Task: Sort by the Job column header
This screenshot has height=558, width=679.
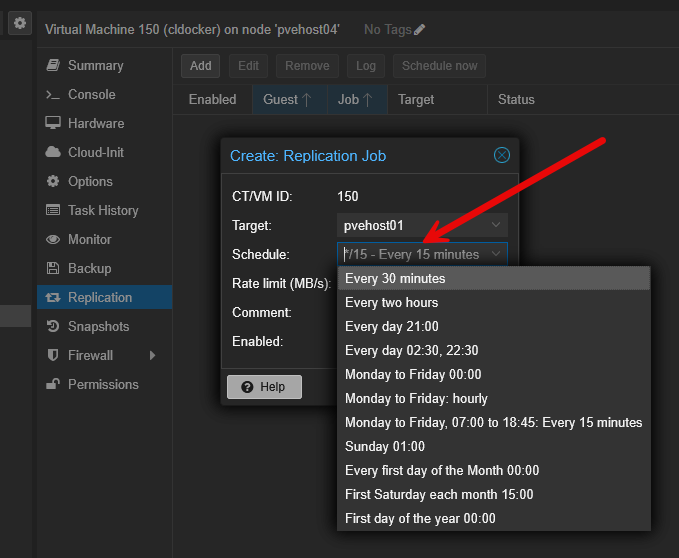Action: (357, 100)
